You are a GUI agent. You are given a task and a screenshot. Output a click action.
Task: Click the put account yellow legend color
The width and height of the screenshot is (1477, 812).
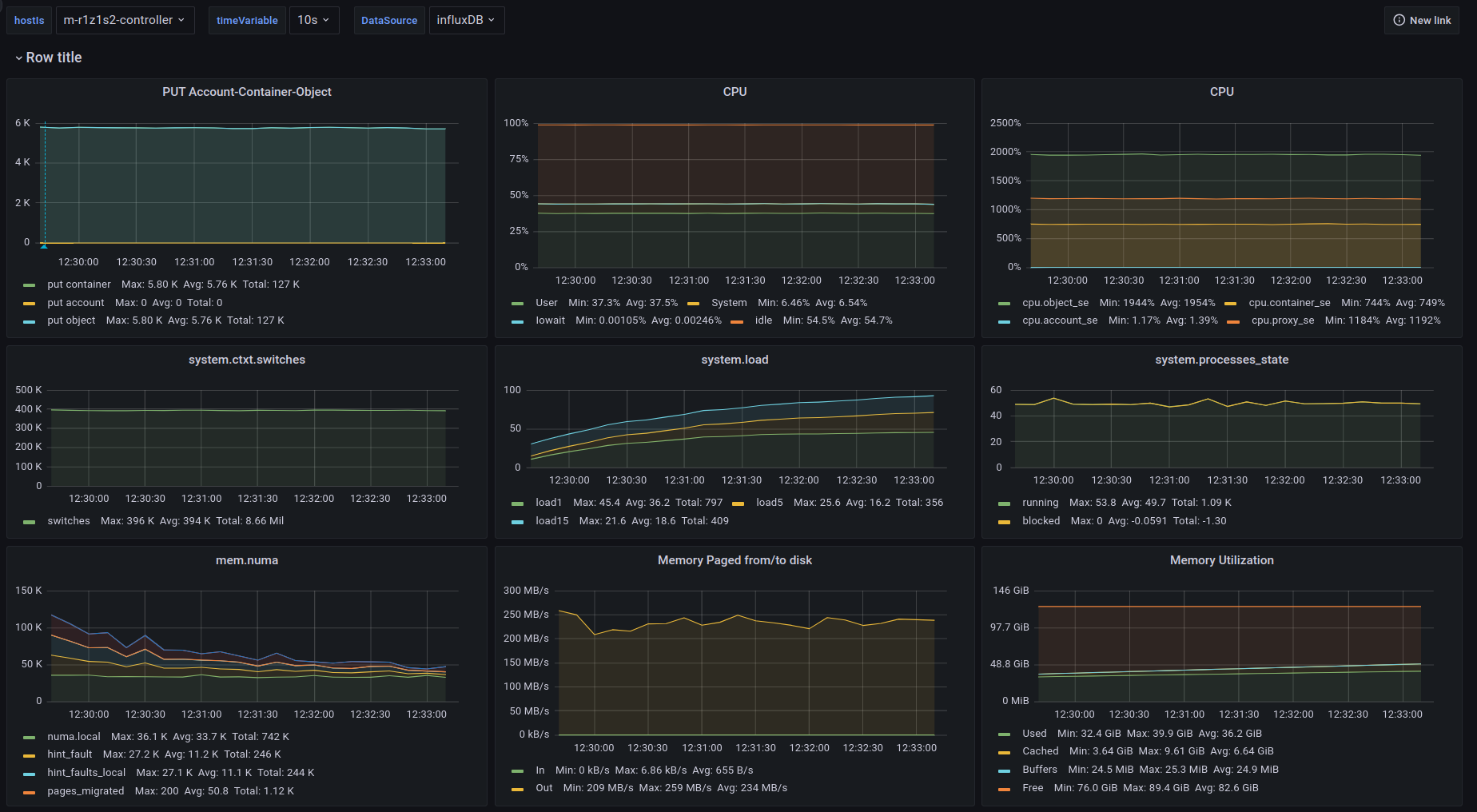(x=30, y=304)
